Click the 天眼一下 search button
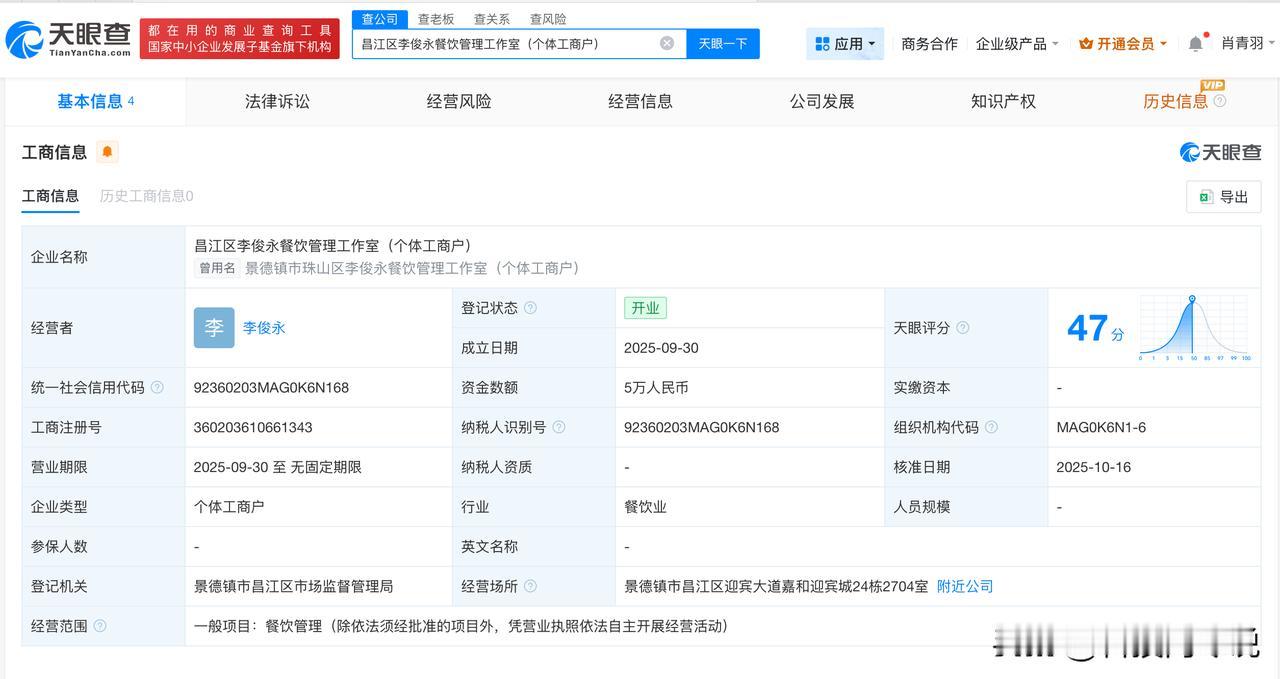The height and width of the screenshot is (679, 1280). click(723, 43)
